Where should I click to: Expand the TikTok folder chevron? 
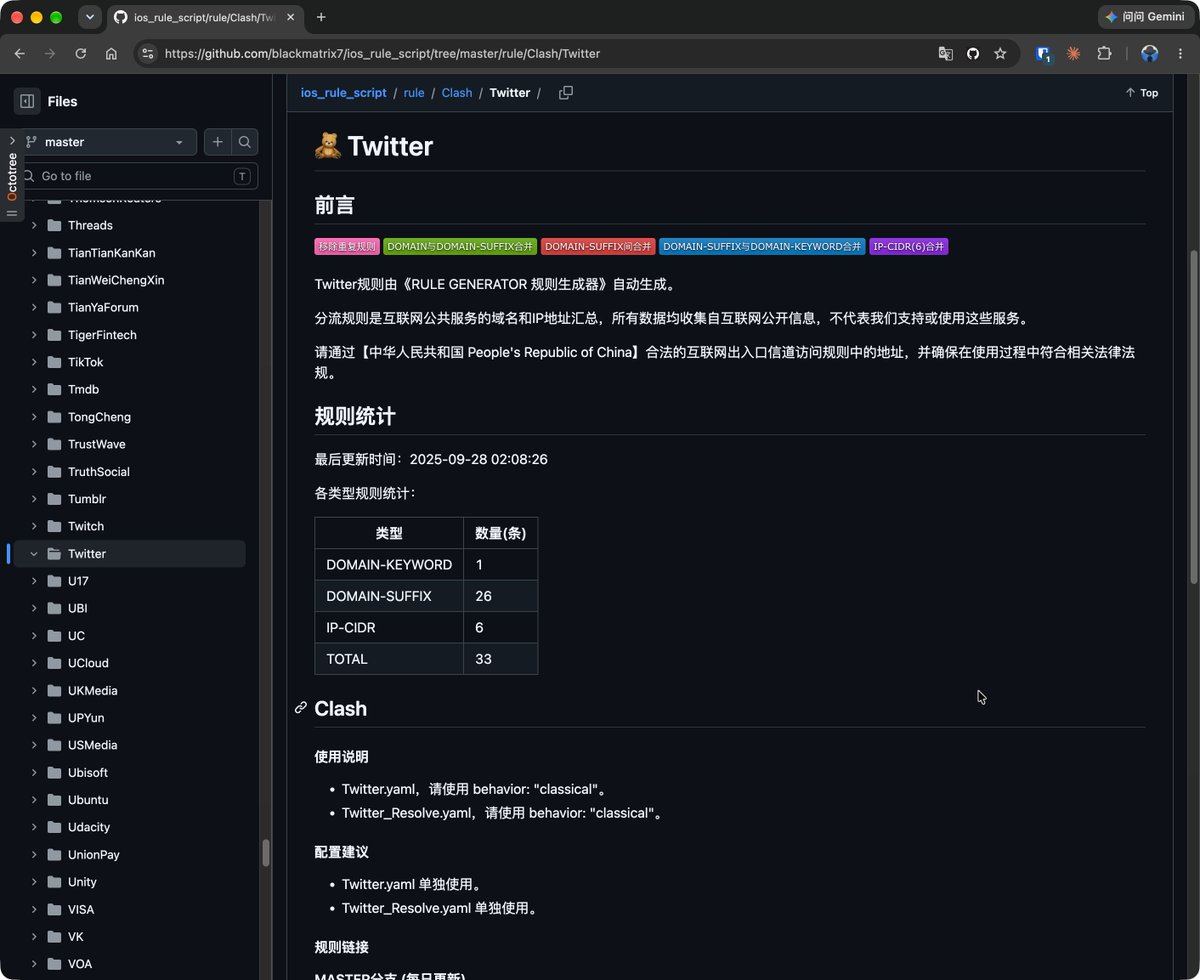point(34,362)
